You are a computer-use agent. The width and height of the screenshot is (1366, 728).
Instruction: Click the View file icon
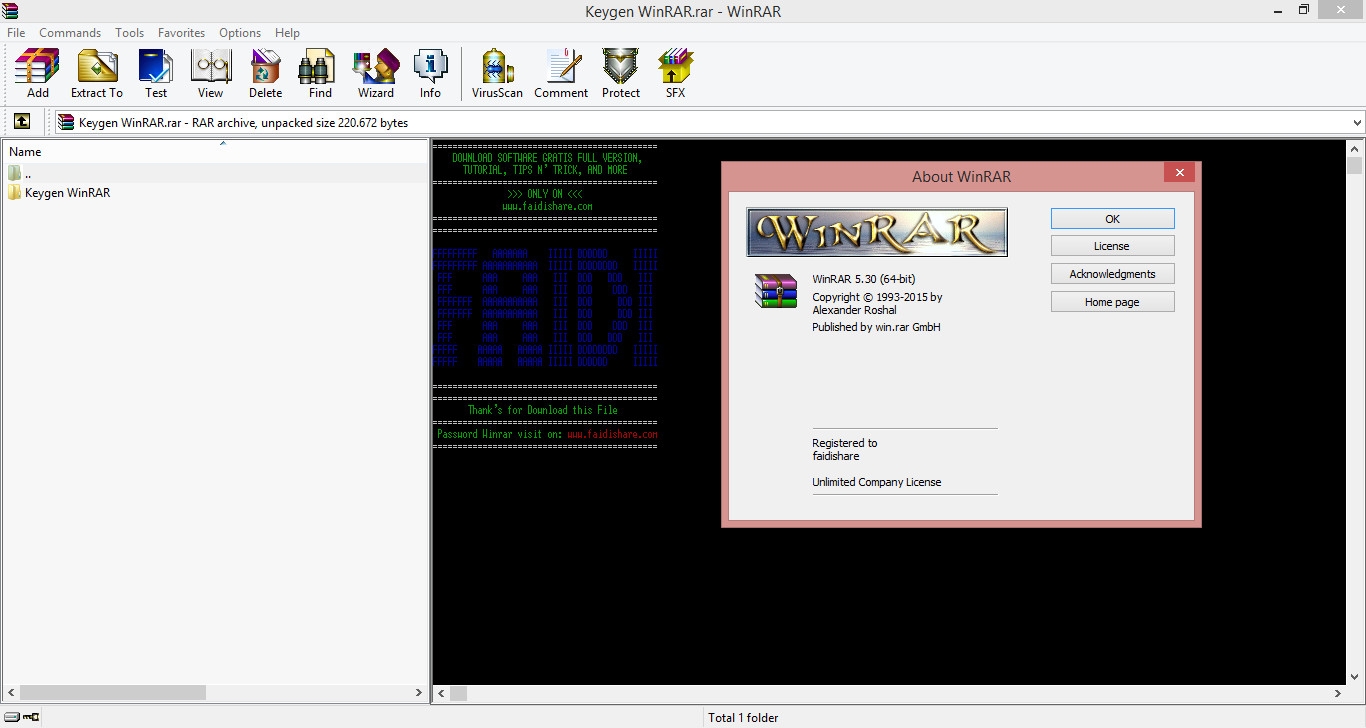210,70
